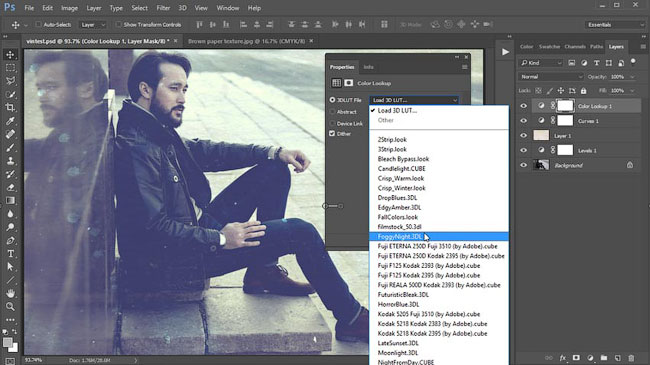Select the Zoom tool
This screenshot has height=365, width=650.
(x=10, y=307)
